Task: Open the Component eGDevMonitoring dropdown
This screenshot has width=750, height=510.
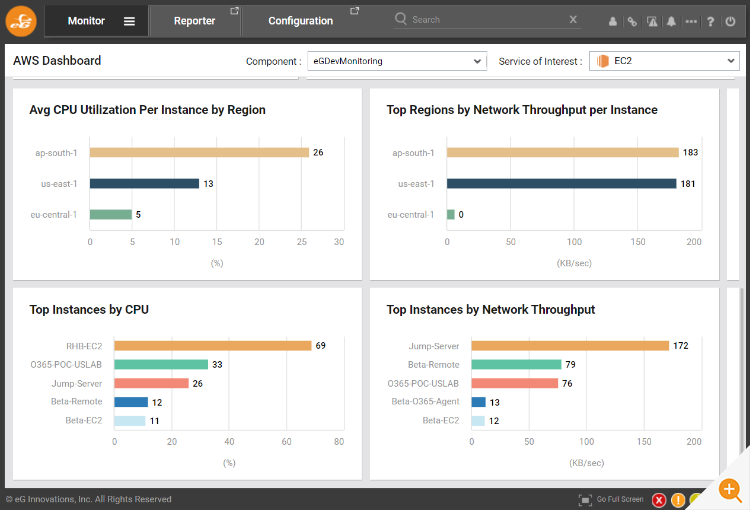Action: point(397,61)
